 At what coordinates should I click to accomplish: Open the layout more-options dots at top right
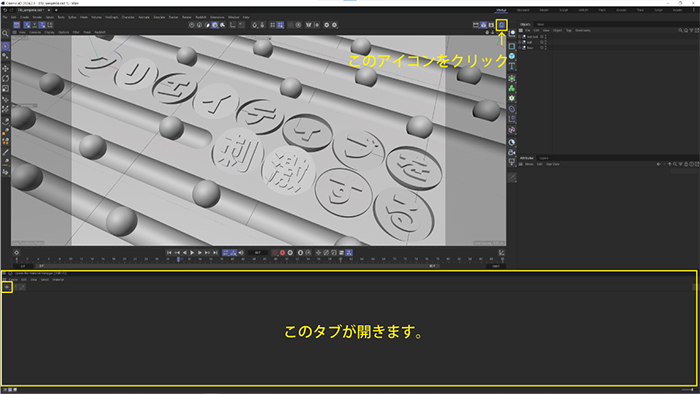(x=693, y=10)
